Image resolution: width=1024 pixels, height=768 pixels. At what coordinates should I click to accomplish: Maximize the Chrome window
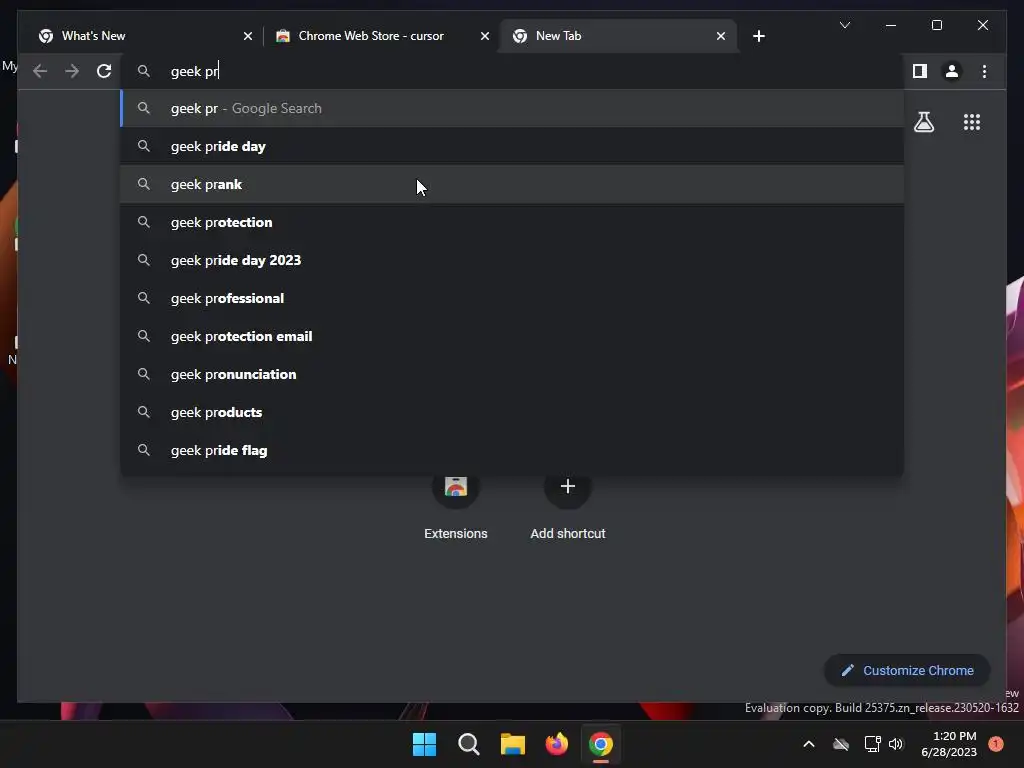[936, 25]
